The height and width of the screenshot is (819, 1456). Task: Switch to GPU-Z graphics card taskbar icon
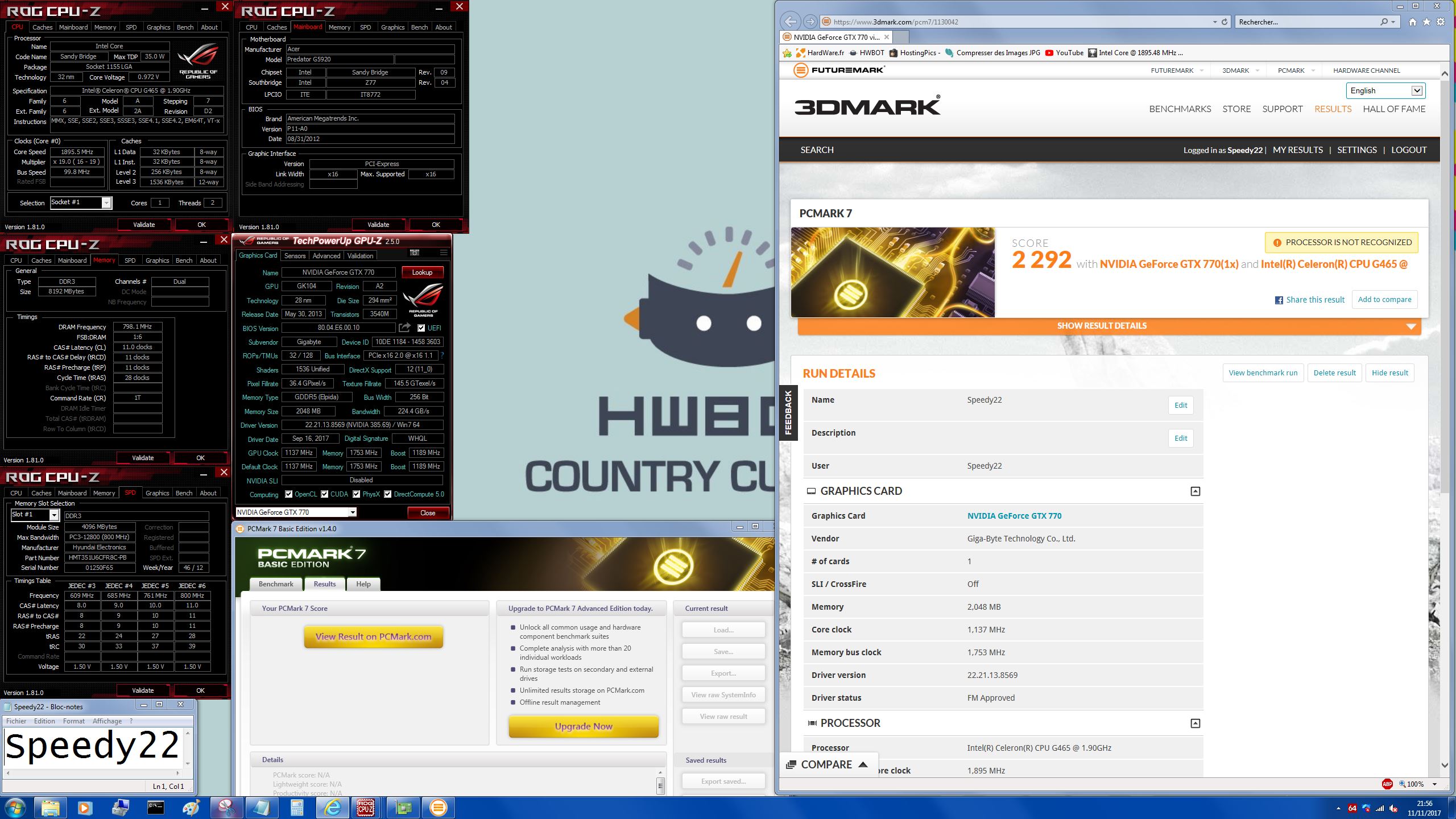pos(403,807)
